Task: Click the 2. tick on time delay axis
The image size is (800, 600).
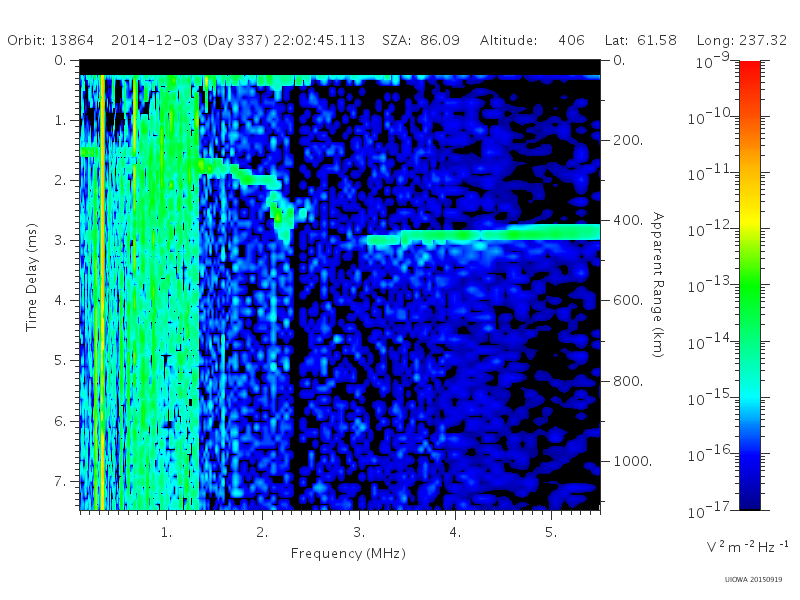Action: point(60,180)
